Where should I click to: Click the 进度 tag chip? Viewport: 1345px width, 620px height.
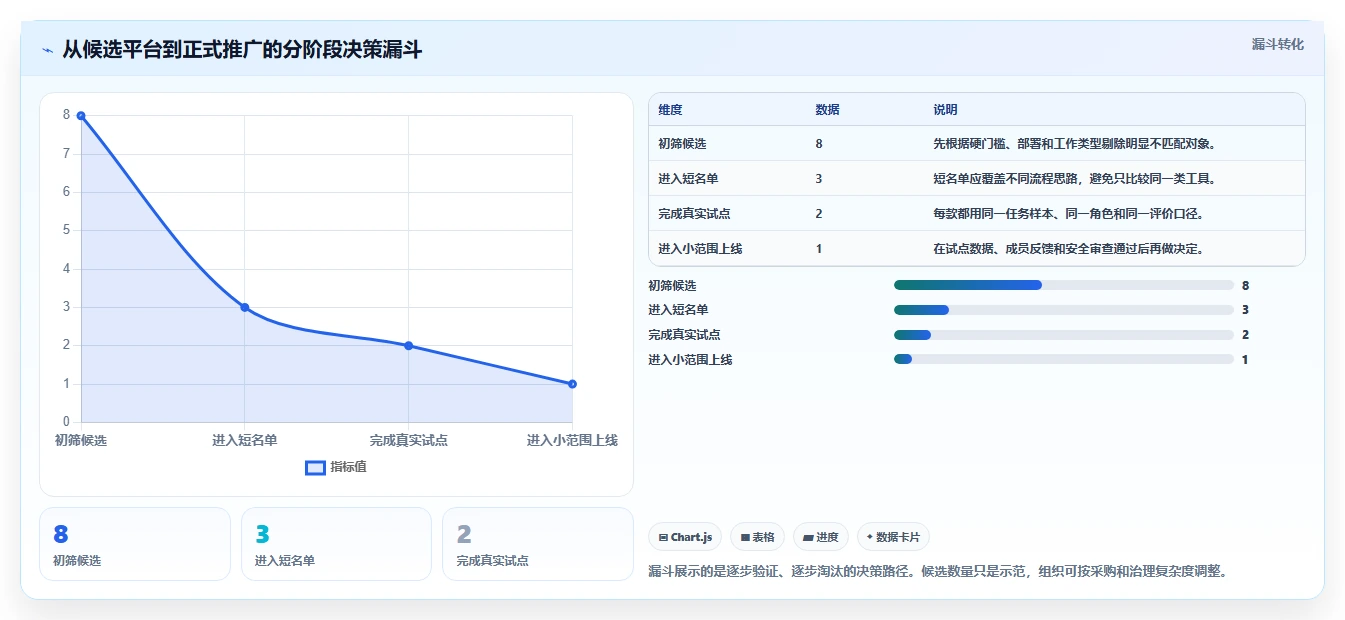[820, 537]
